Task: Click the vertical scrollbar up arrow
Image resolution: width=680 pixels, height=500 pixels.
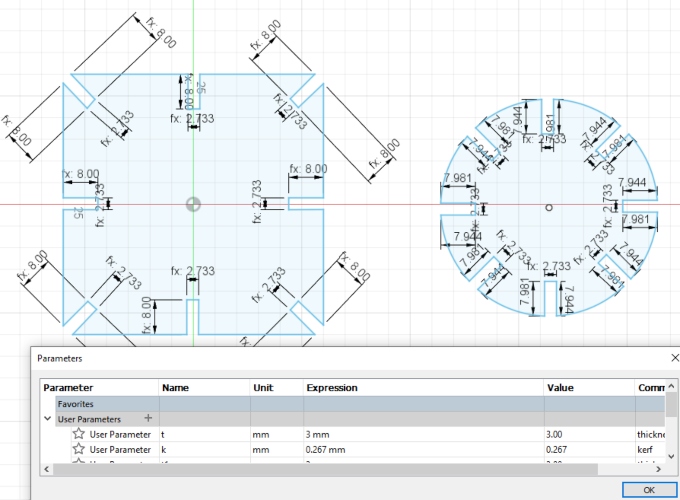Action: point(671,386)
